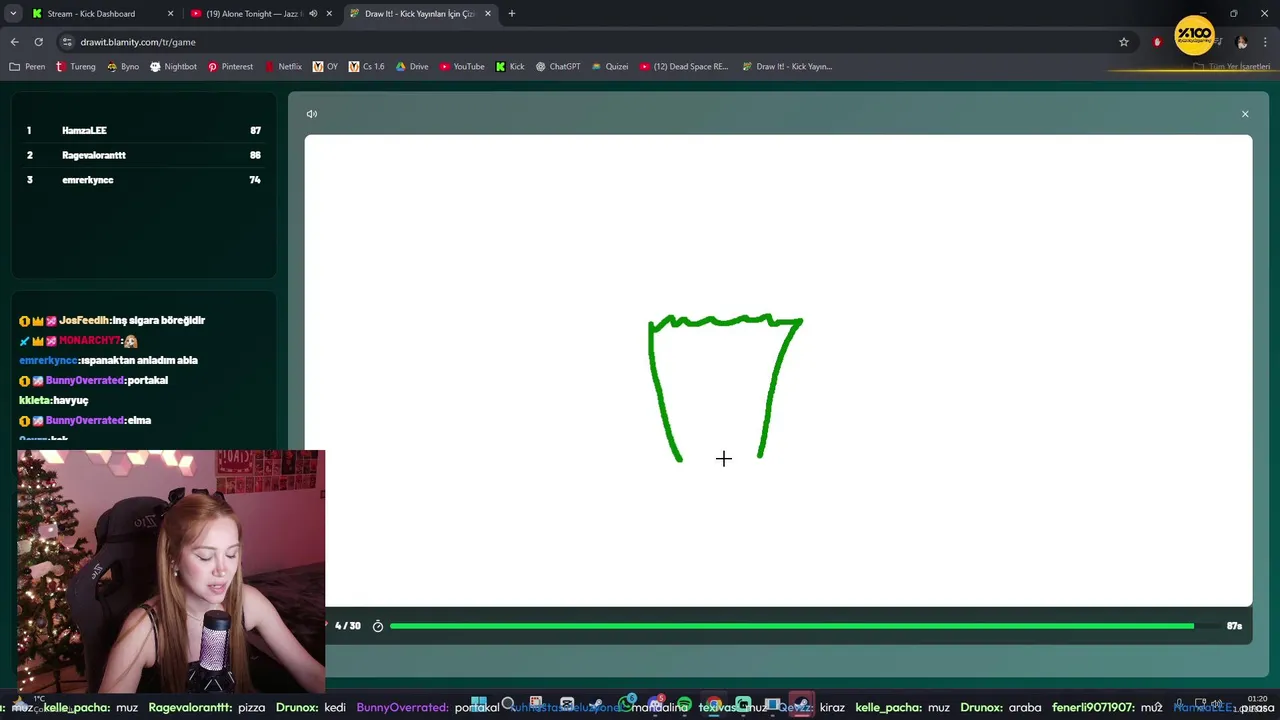This screenshot has height=720, width=1280.
Task: Open the Quizei bookmark
Action: click(x=610, y=67)
